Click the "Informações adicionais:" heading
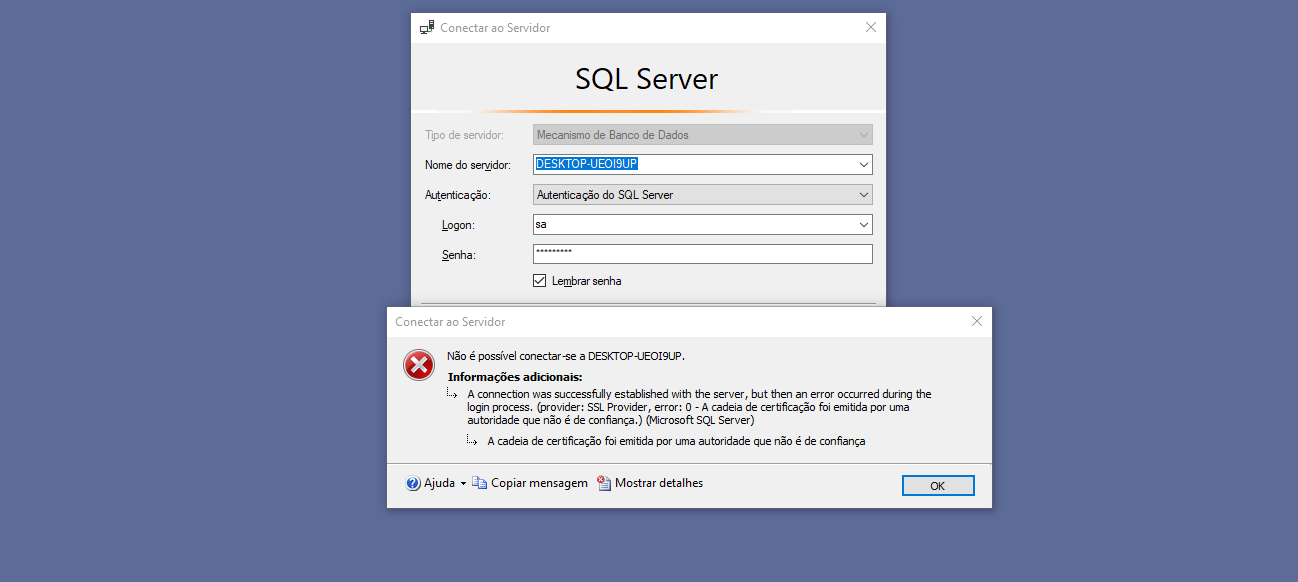This screenshot has width=1298, height=582. pyautogui.click(x=515, y=377)
